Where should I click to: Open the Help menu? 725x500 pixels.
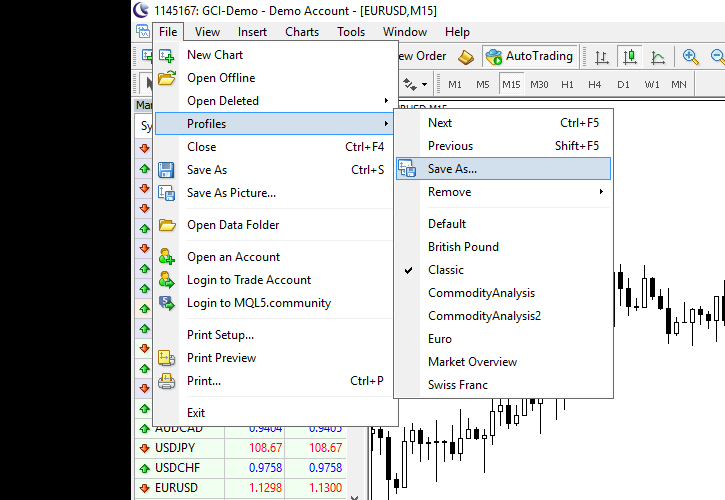pyautogui.click(x=457, y=32)
